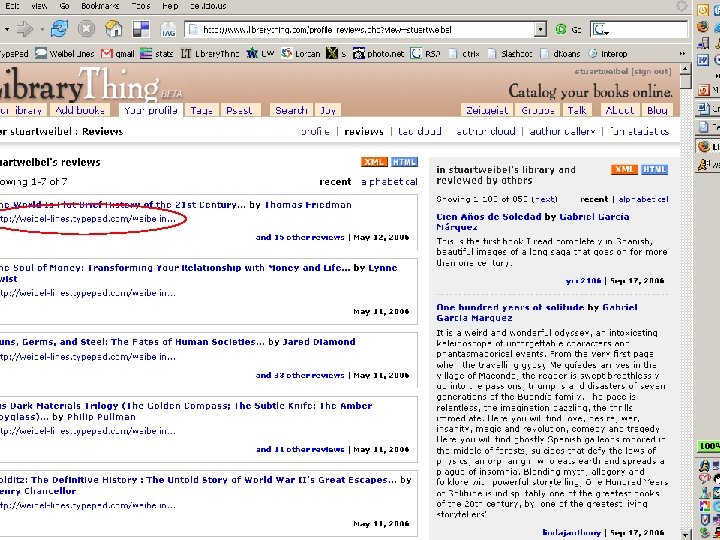The height and width of the screenshot is (540, 720).
Task: Click the HTML button in reviewed by others panel
Action: (654, 169)
